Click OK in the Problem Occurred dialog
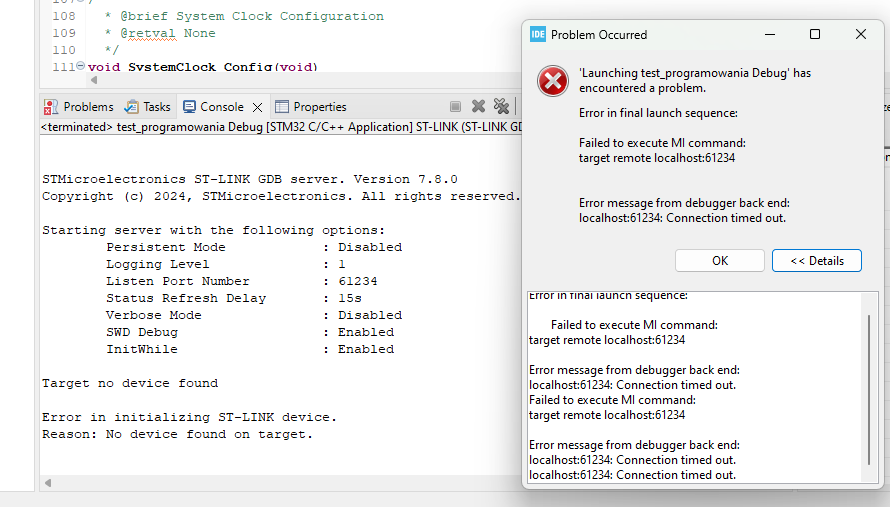890x507 pixels. [x=720, y=261]
